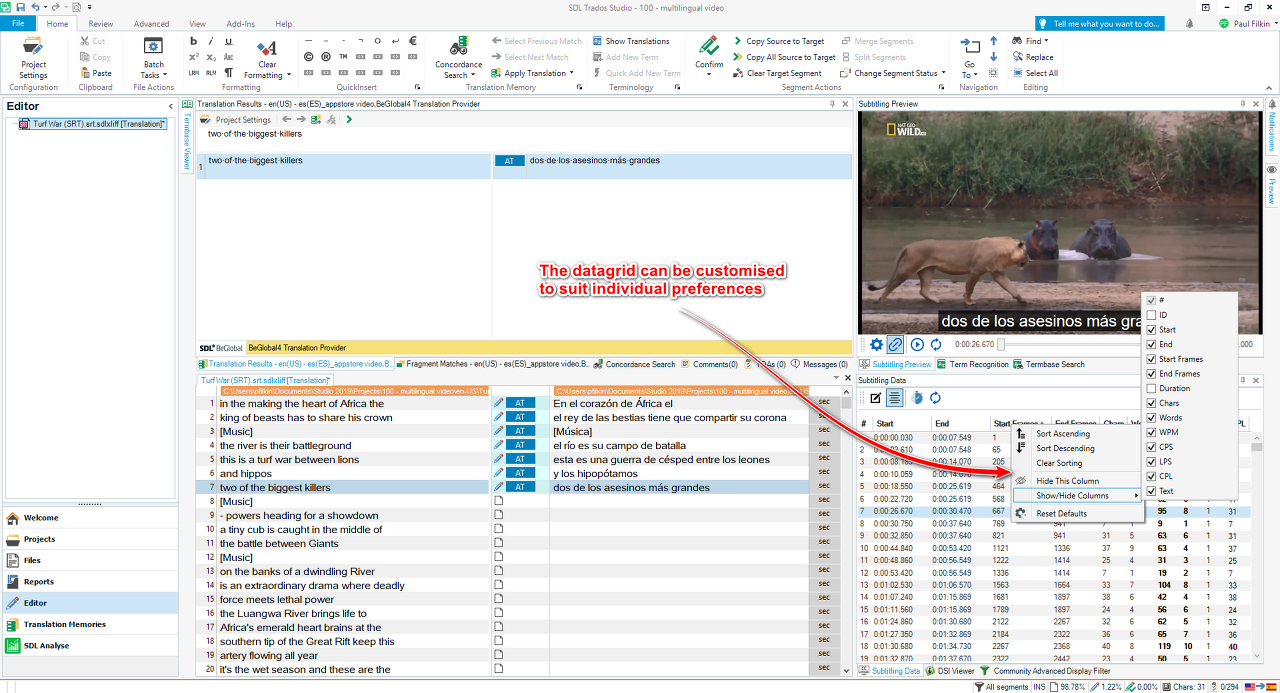Click Clear Target Segment
The width and height of the screenshot is (1280, 693).
coord(777,73)
